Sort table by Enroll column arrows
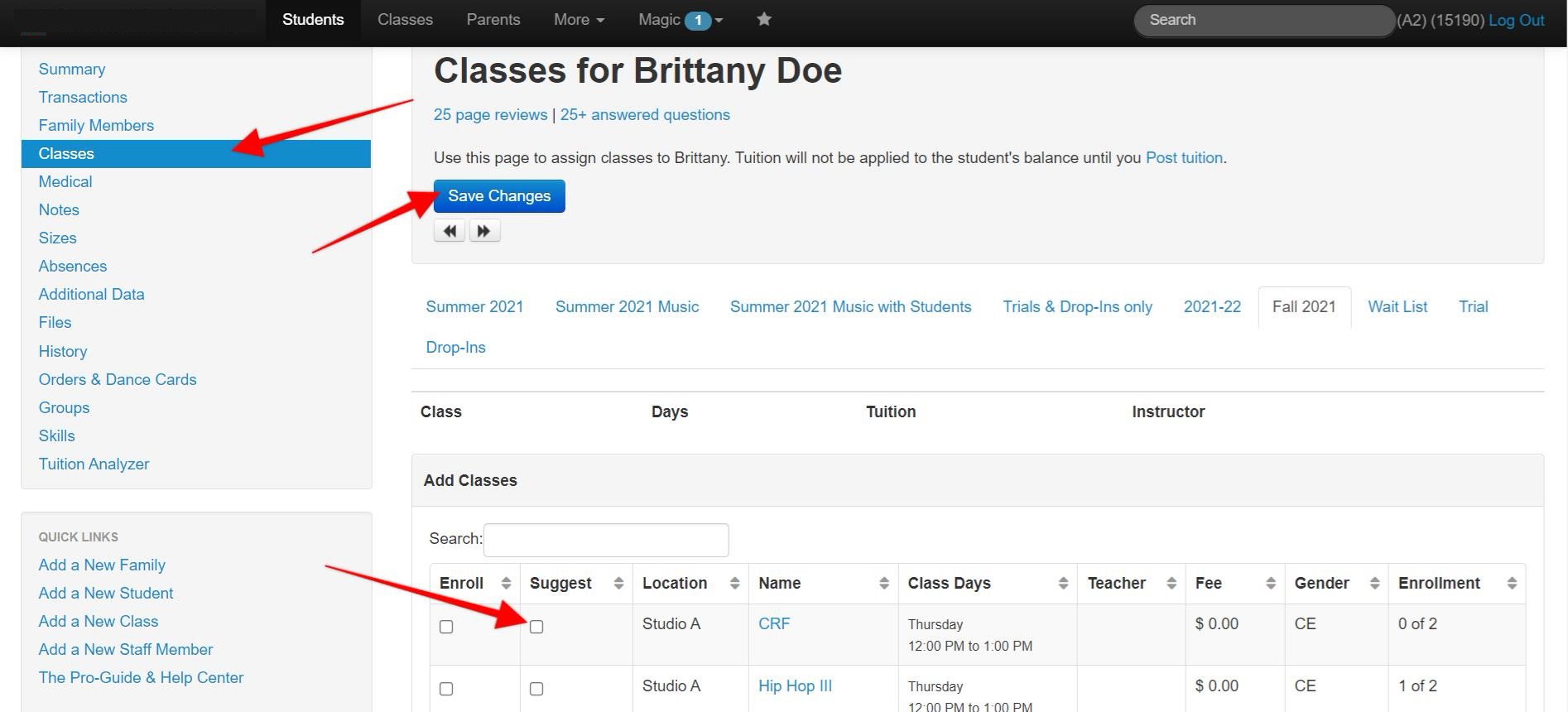 pyautogui.click(x=506, y=584)
